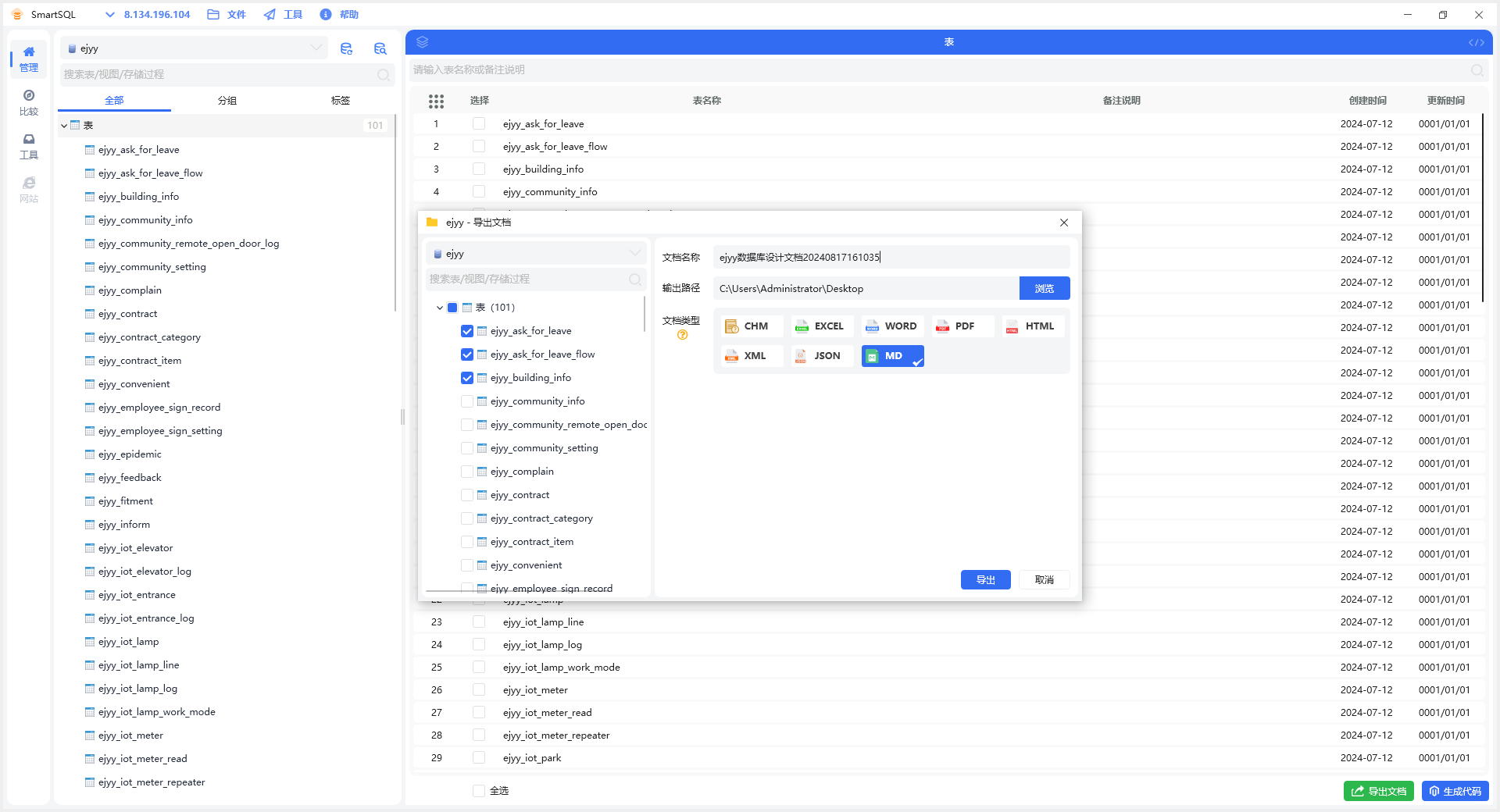Click the 取消 button
Screen dimensions: 1500x812
click(x=1045, y=580)
